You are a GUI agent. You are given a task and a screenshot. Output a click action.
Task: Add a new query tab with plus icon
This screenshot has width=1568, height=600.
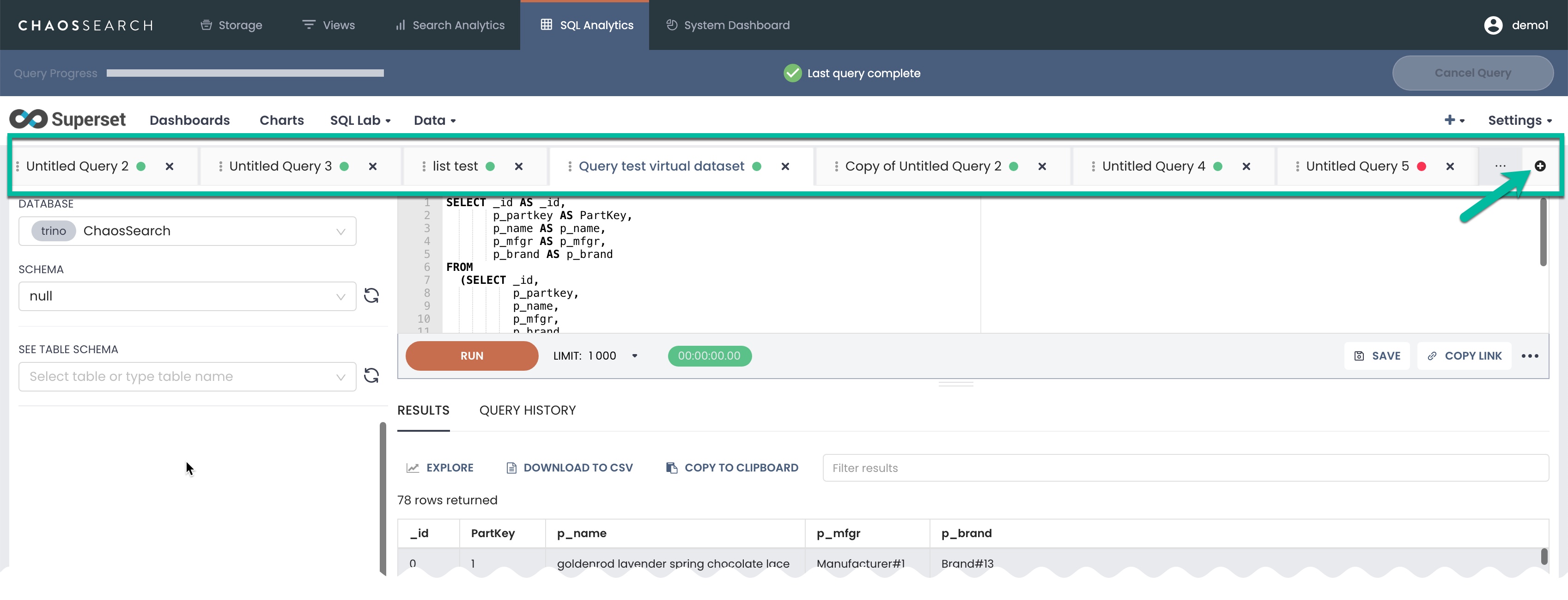pos(1539,165)
